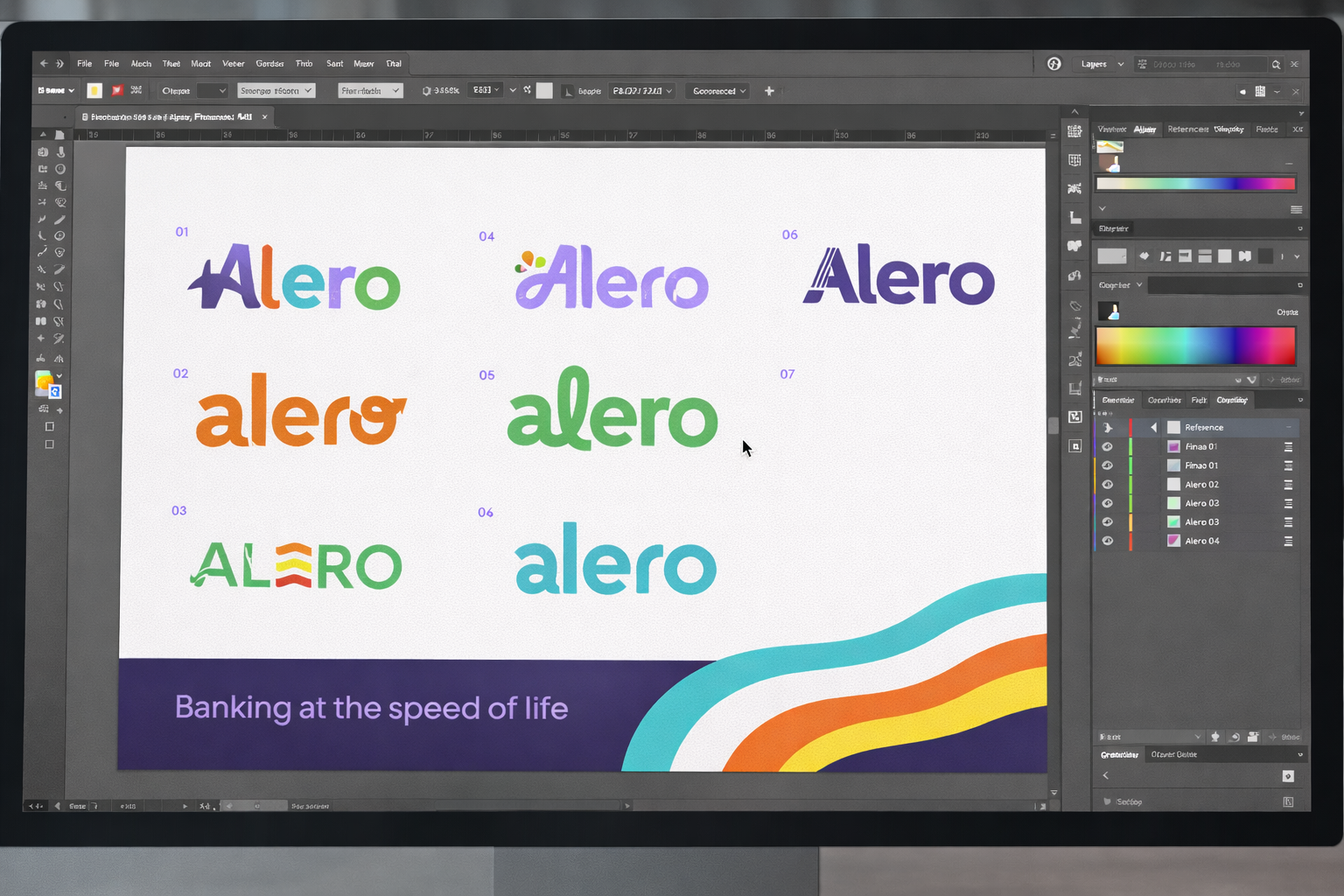Click the back arrow left of the File menu

click(x=44, y=64)
